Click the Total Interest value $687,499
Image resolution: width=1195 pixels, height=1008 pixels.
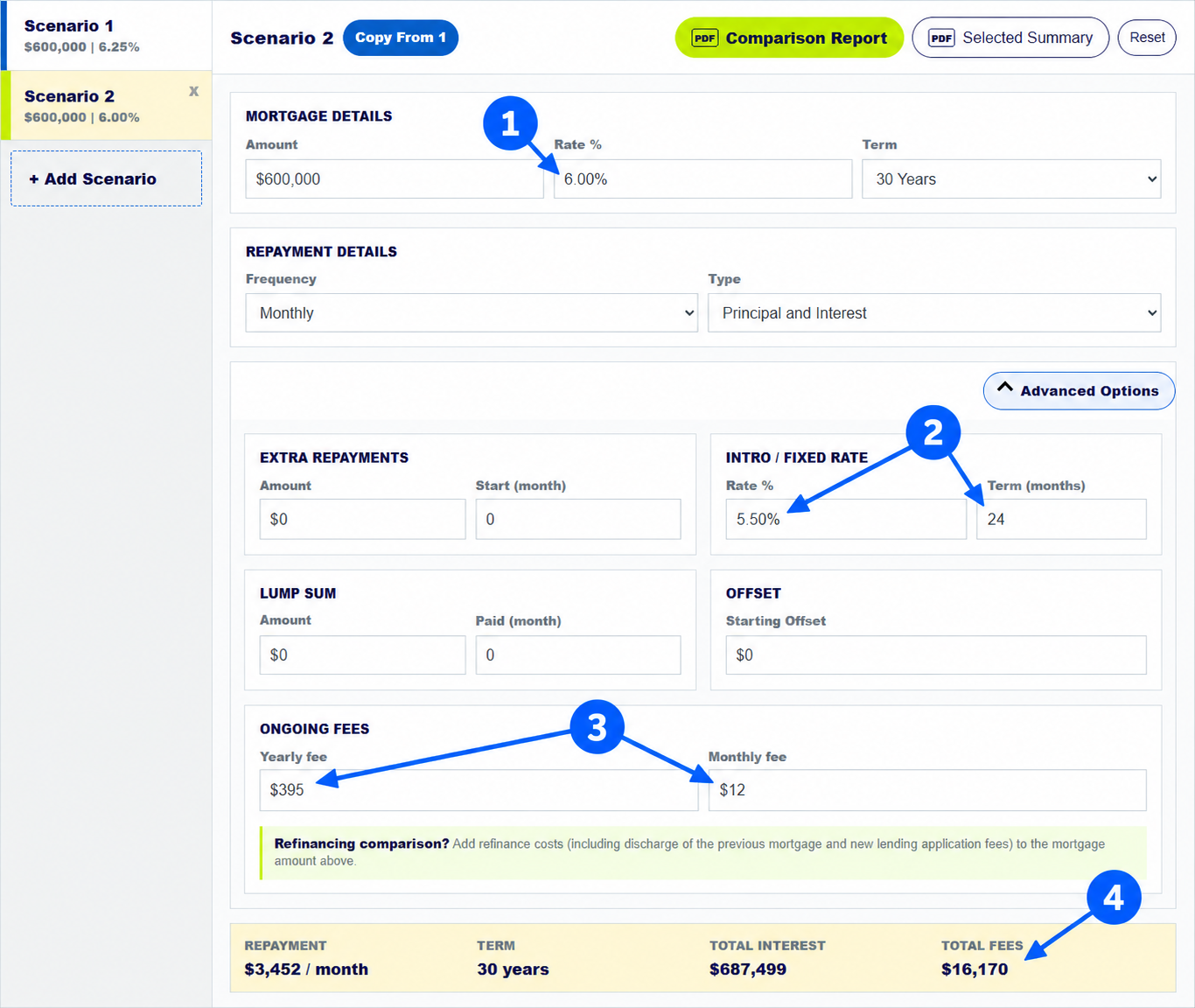point(748,969)
